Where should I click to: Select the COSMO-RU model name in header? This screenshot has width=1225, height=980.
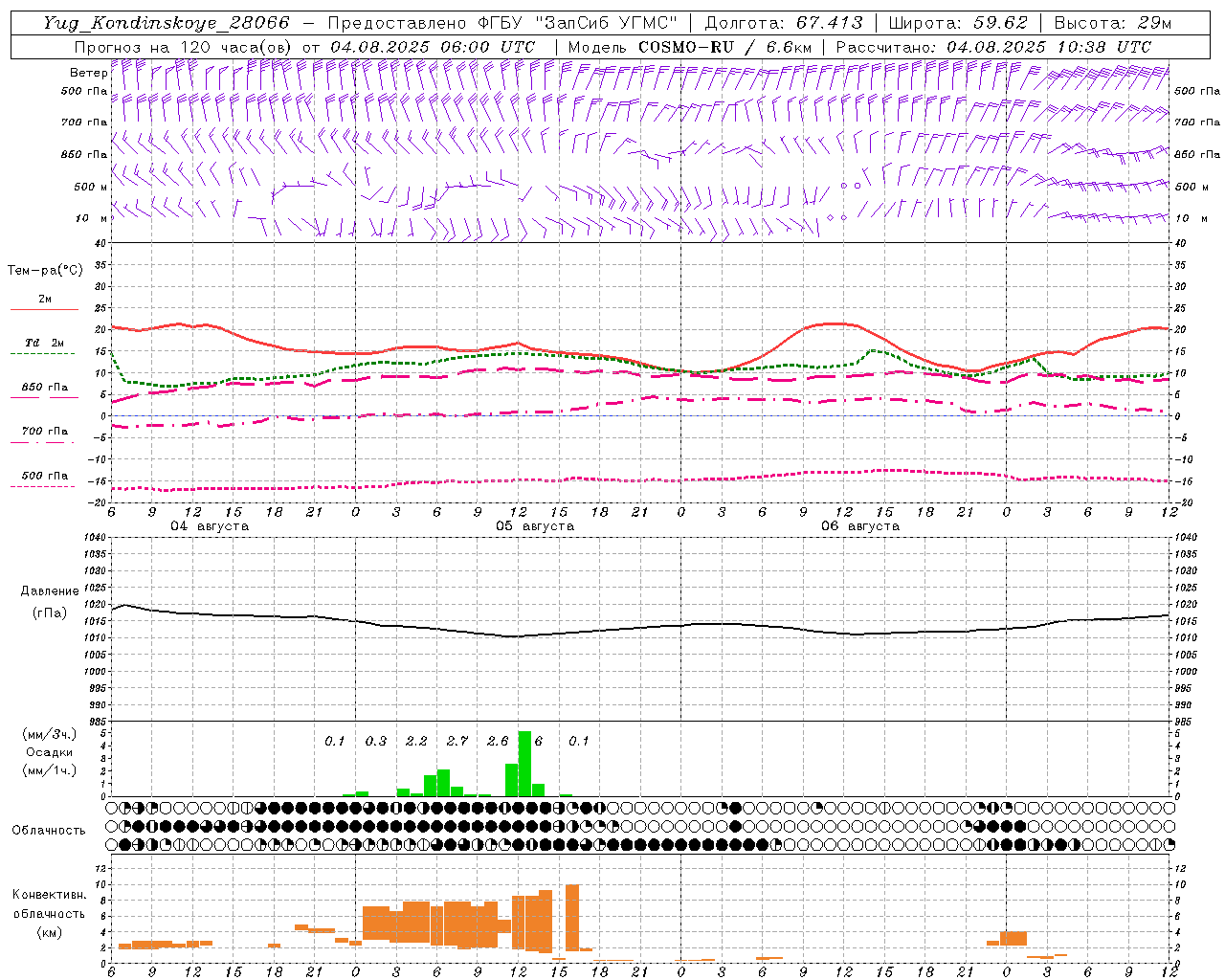coord(686,47)
